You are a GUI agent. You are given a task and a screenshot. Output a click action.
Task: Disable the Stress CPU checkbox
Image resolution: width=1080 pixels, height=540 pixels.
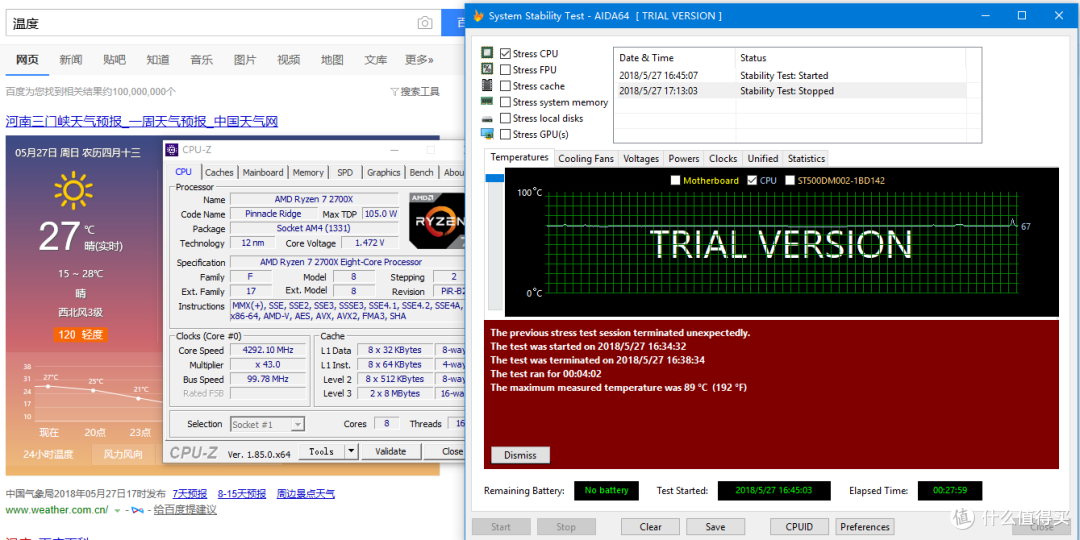(506, 53)
